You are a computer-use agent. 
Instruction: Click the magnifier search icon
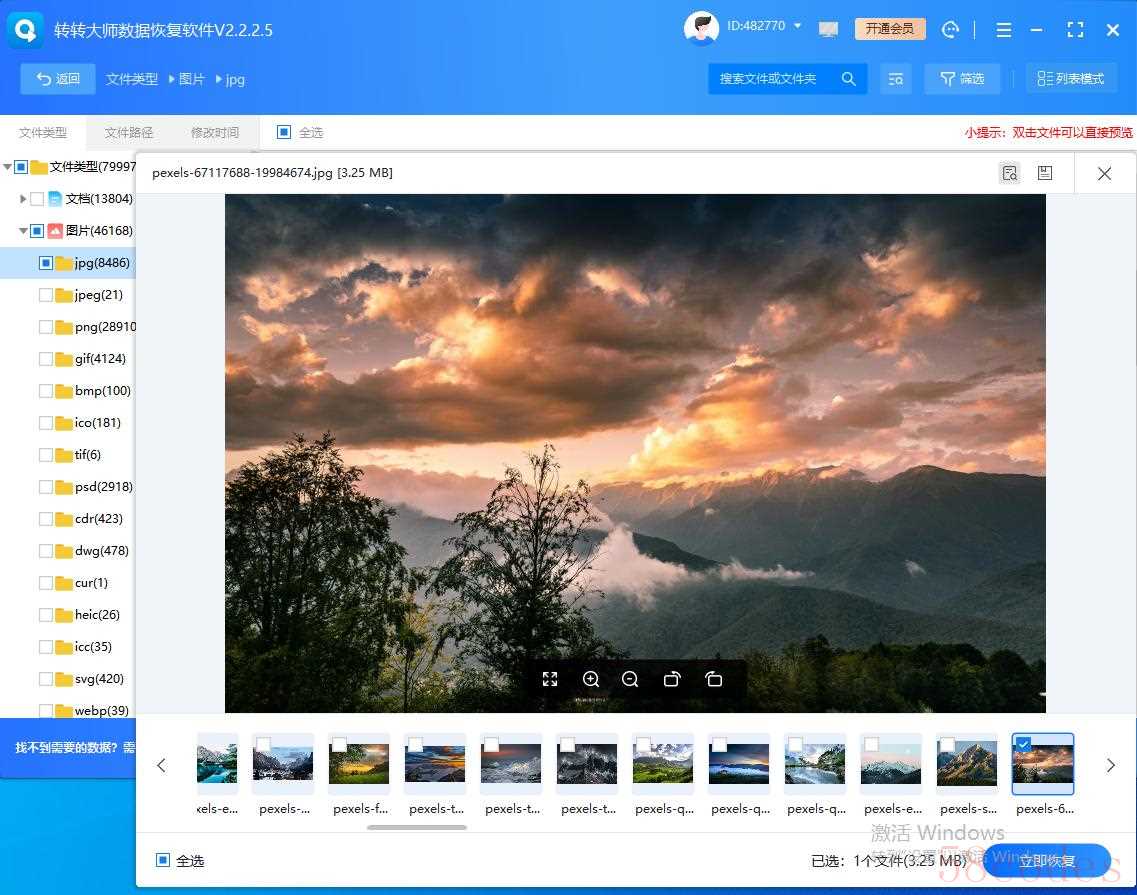pyautogui.click(x=848, y=79)
